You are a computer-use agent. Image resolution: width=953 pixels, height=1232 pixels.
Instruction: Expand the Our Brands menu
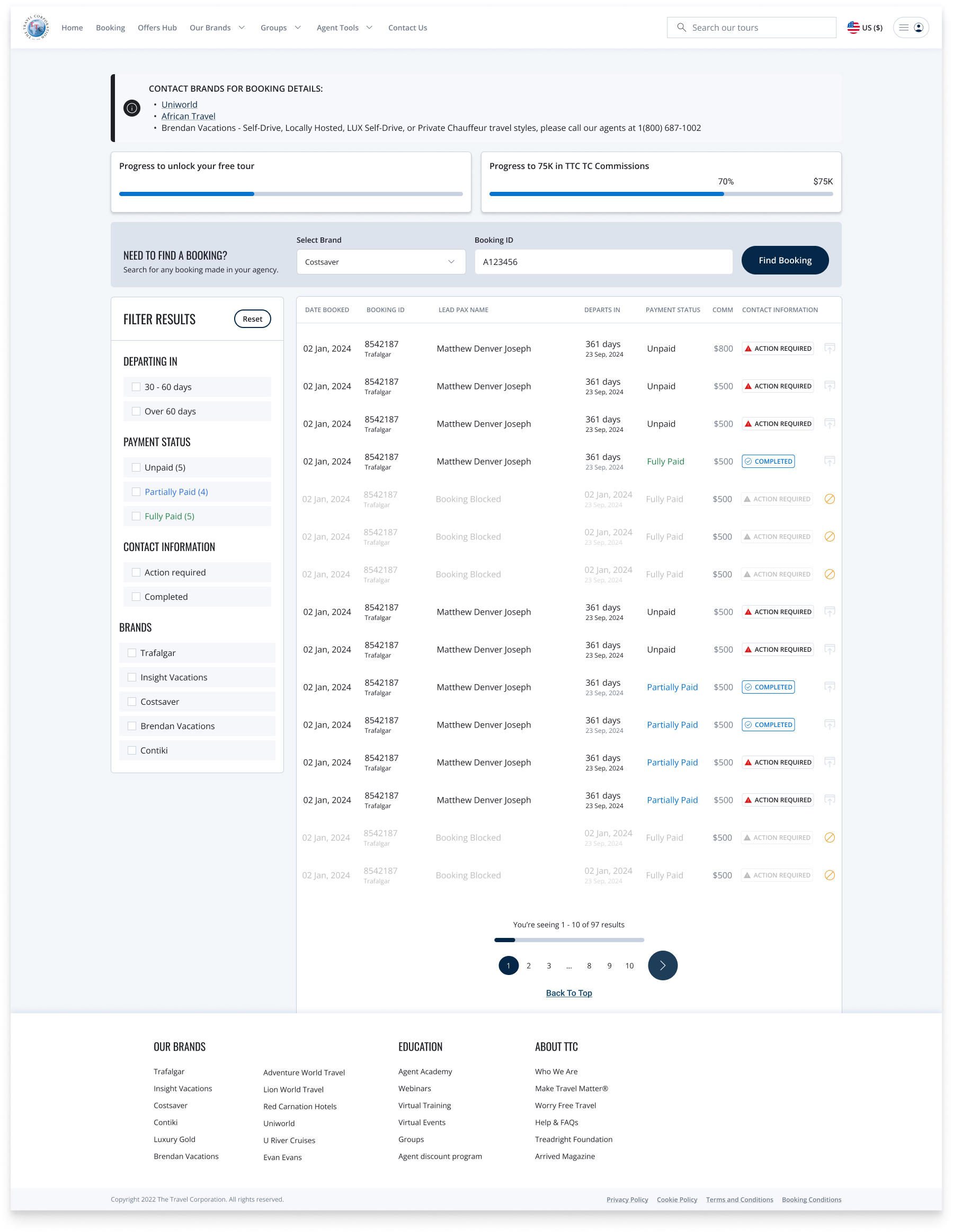tap(217, 28)
